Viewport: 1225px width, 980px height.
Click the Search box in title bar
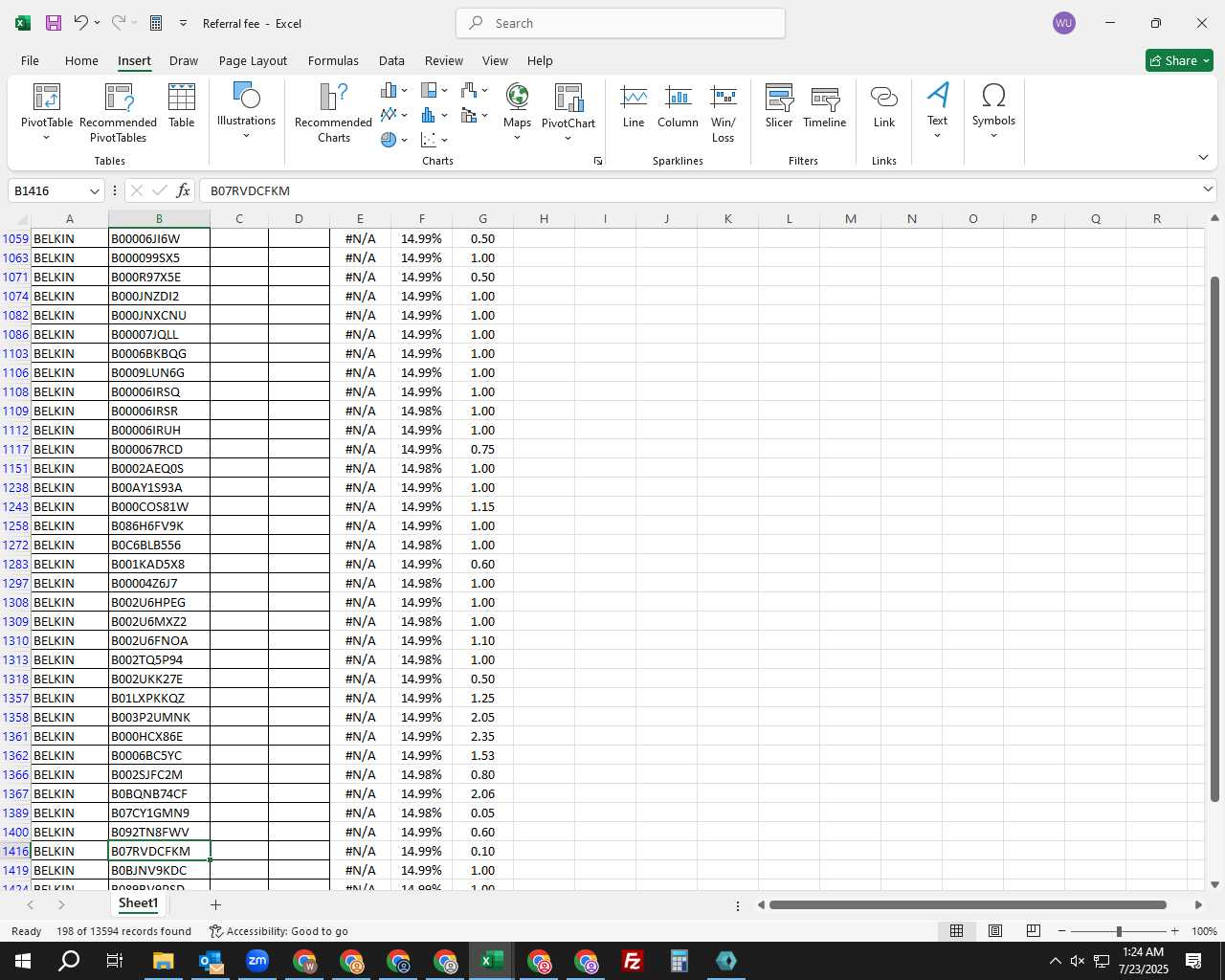coord(620,23)
